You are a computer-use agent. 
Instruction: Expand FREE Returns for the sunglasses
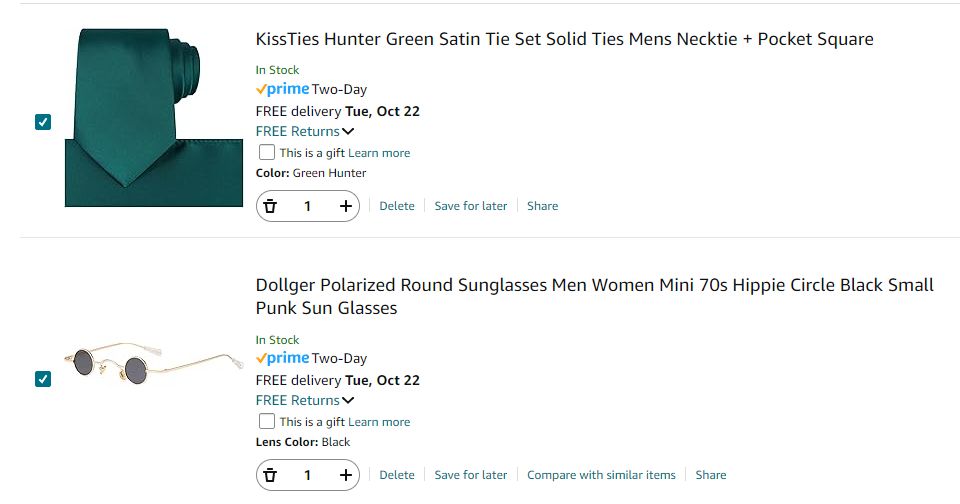305,400
